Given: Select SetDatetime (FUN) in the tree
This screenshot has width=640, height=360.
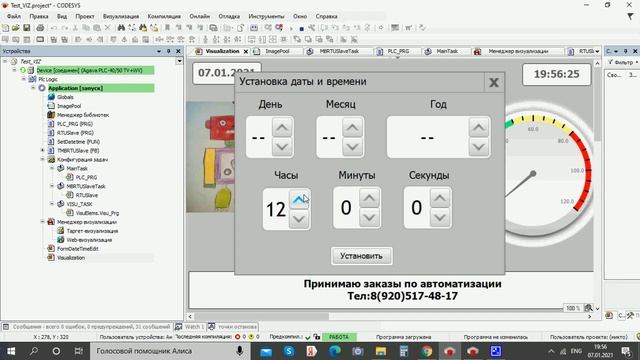Looking at the screenshot, I should point(78,142).
